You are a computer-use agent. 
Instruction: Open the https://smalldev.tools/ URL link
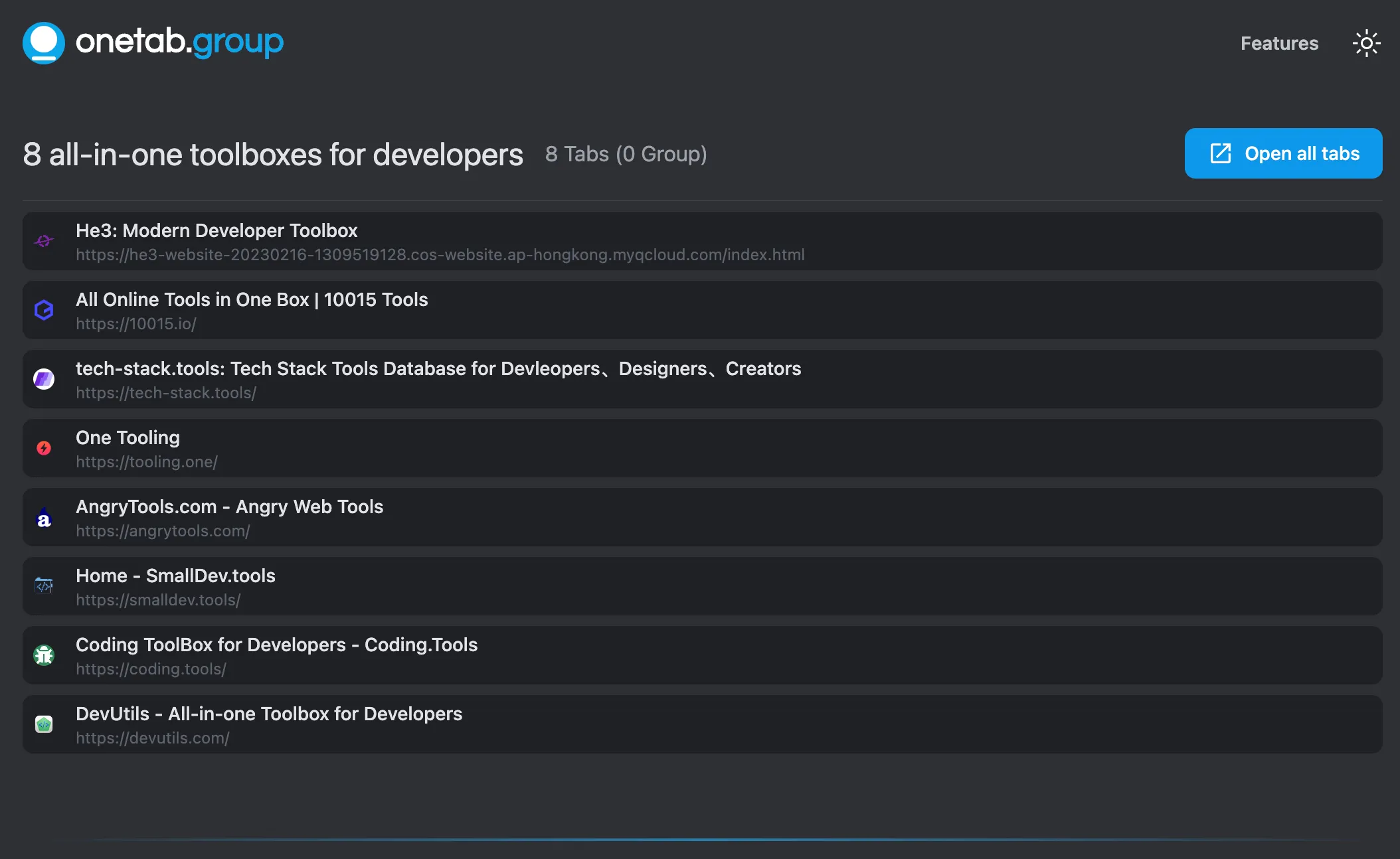tap(158, 600)
